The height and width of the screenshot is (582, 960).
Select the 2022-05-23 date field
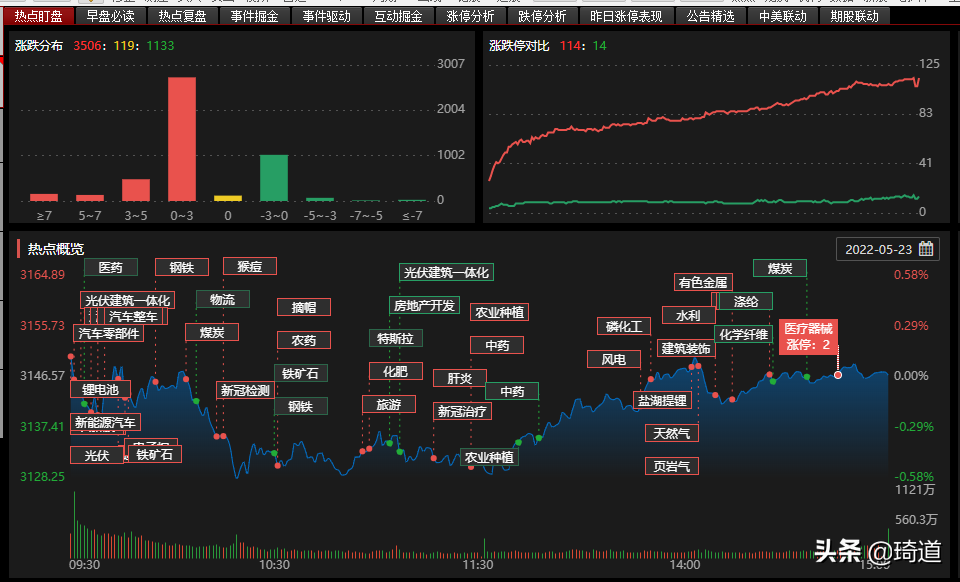pos(880,249)
